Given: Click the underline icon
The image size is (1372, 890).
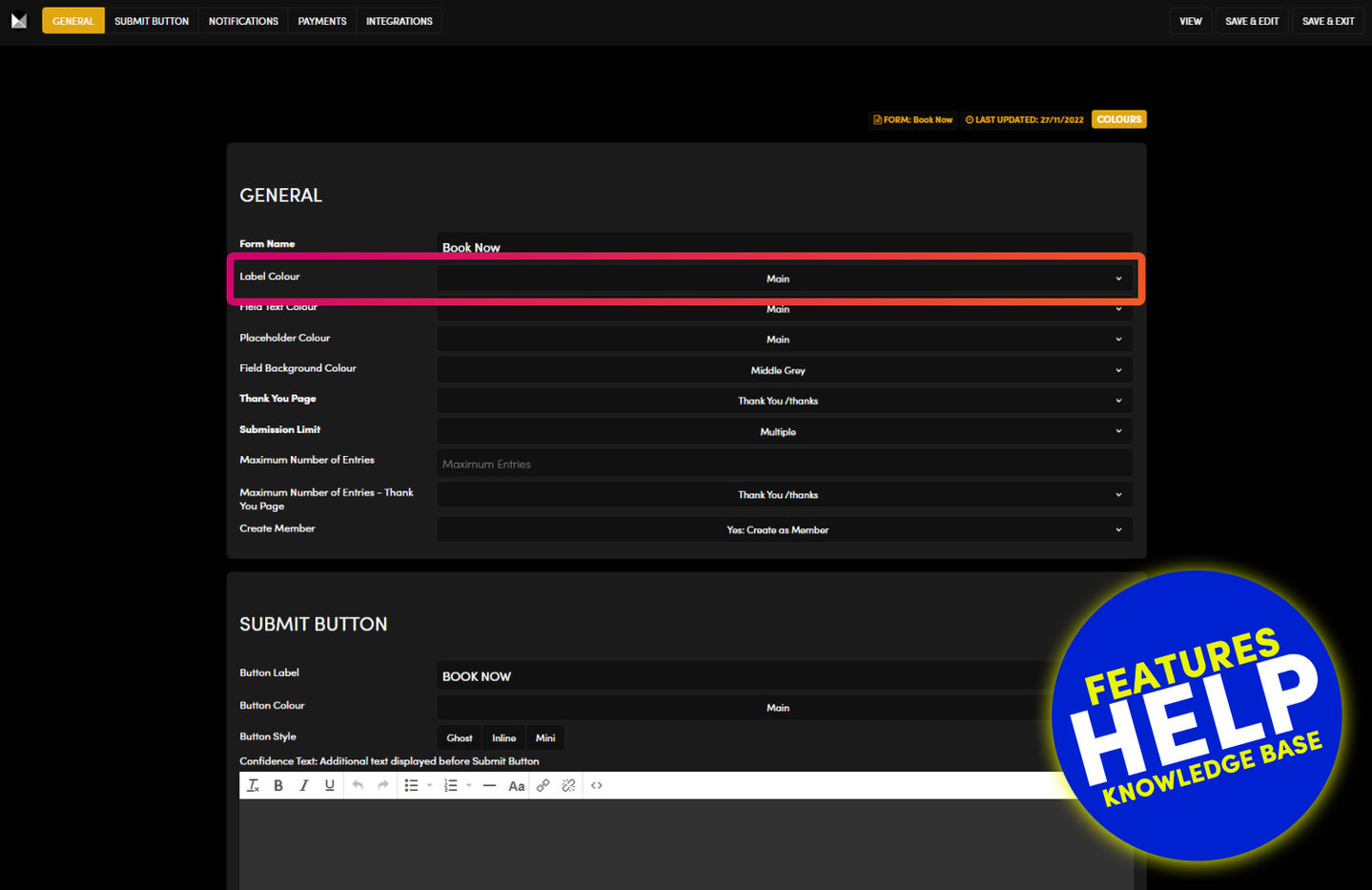Looking at the screenshot, I should (329, 785).
